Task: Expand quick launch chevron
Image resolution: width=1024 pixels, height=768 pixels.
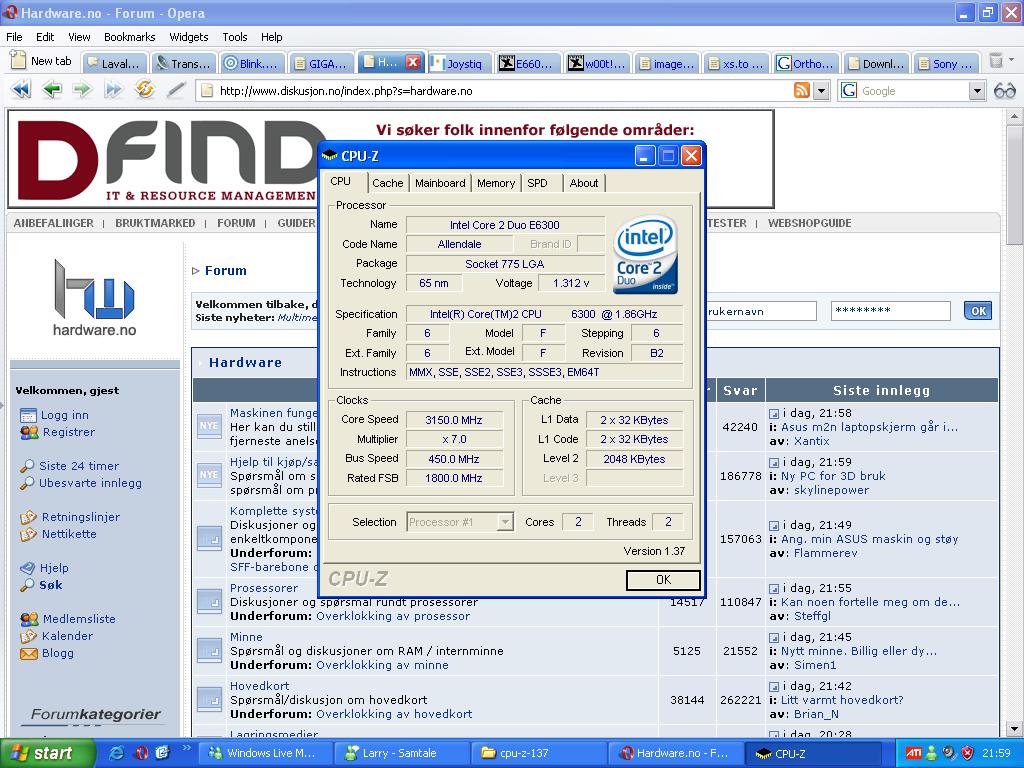Action: pos(186,747)
